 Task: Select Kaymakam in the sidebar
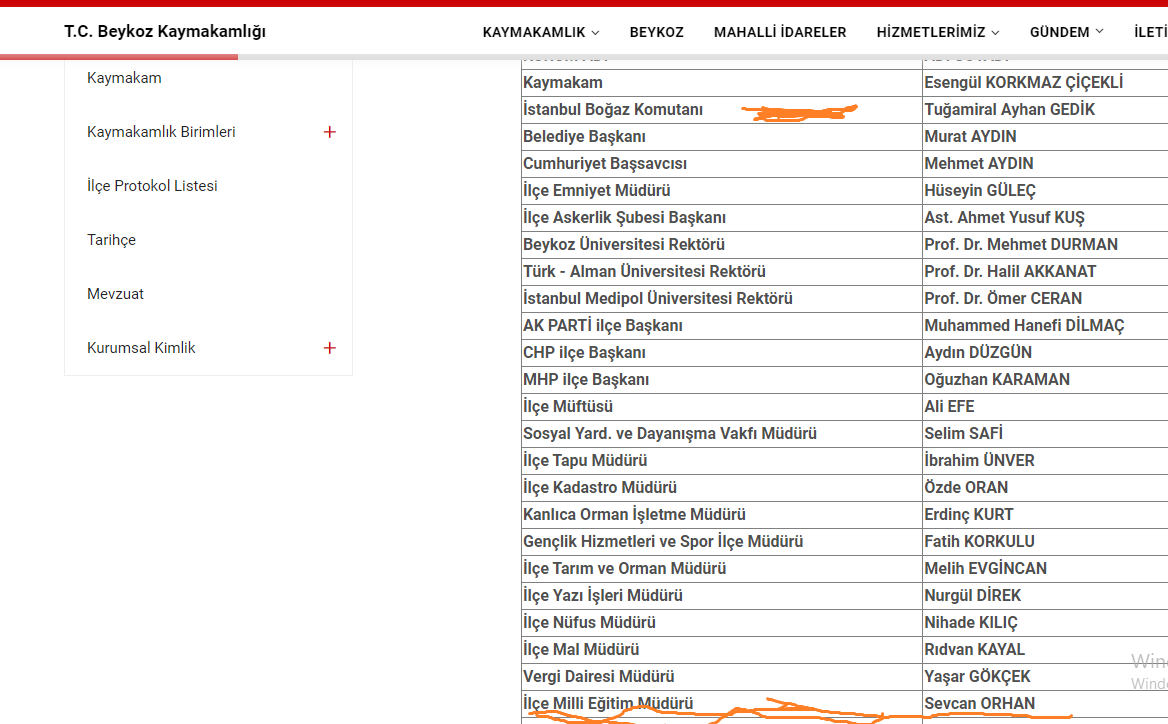click(x=124, y=77)
